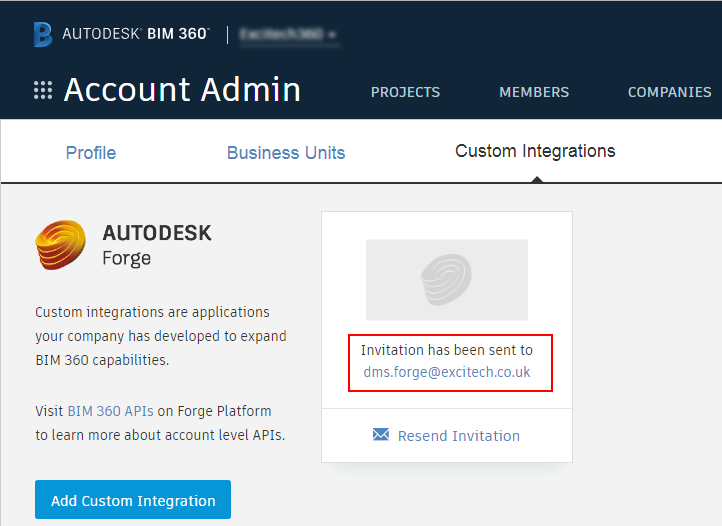Go to the MEMBERS navigation item
The image size is (722, 526).
[534, 92]
